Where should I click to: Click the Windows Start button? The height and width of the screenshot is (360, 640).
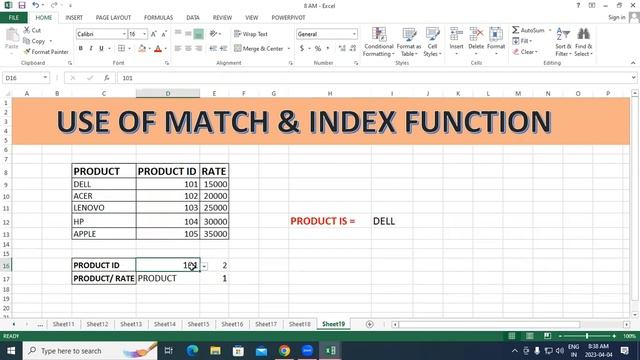point(11,351)
